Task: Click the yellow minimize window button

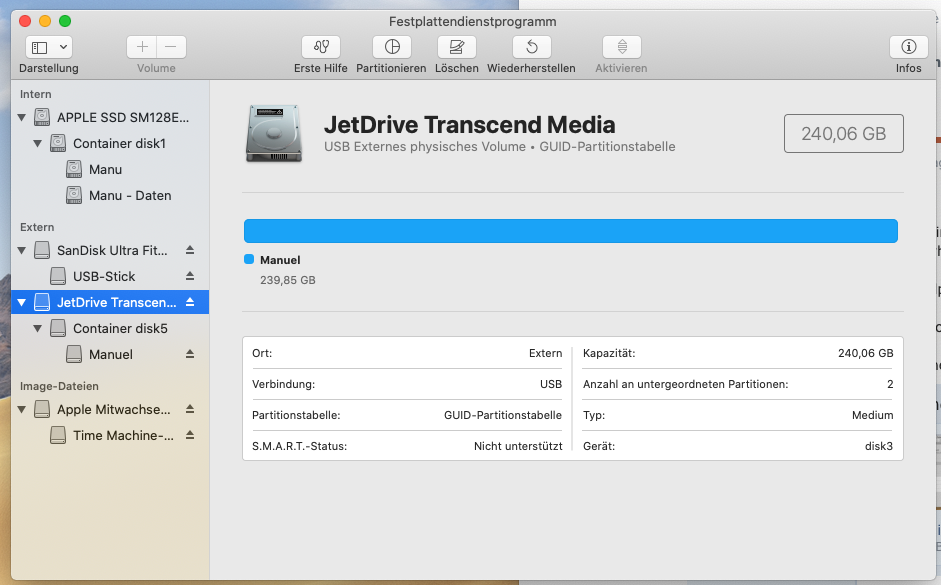Action: point(45,21)
